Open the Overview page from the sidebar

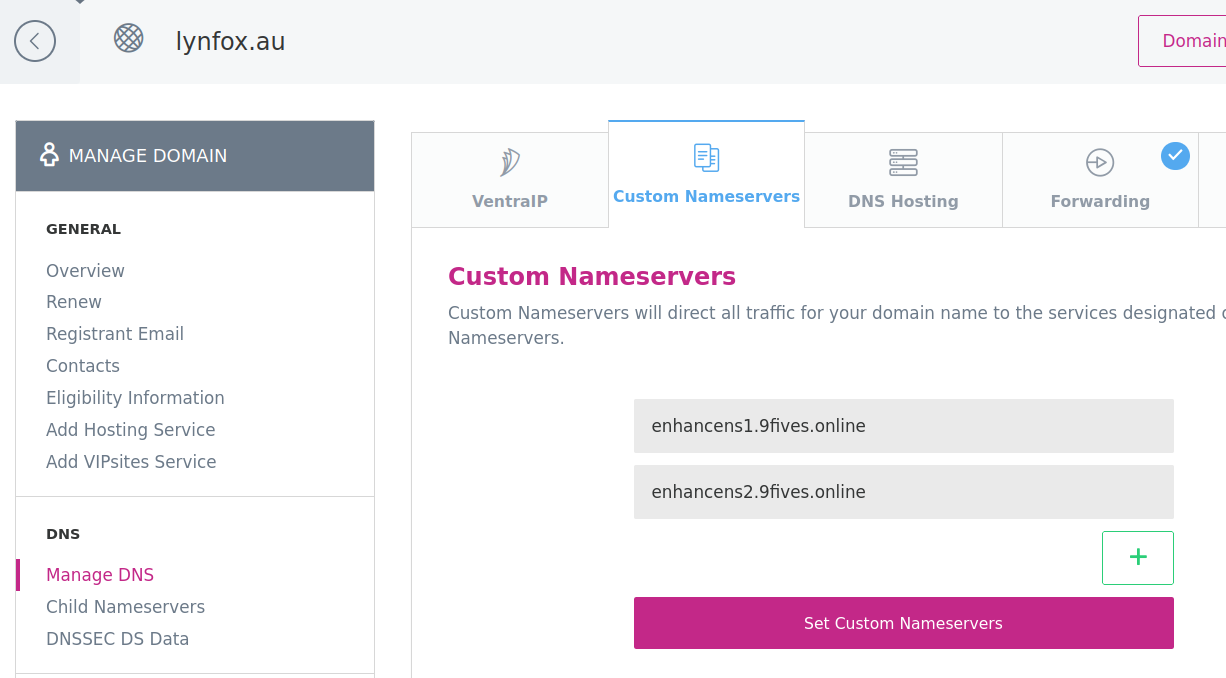pyautogui.click(x=85, y=270)
